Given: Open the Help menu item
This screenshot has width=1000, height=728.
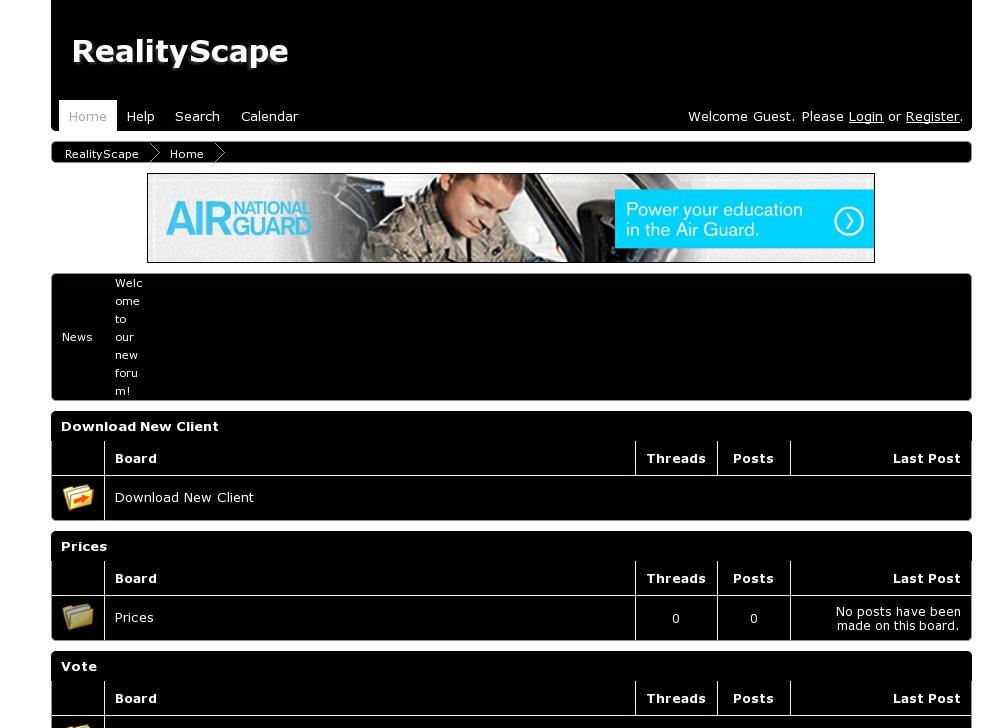Looking at the screenshot, I should [x=140, y=116].
